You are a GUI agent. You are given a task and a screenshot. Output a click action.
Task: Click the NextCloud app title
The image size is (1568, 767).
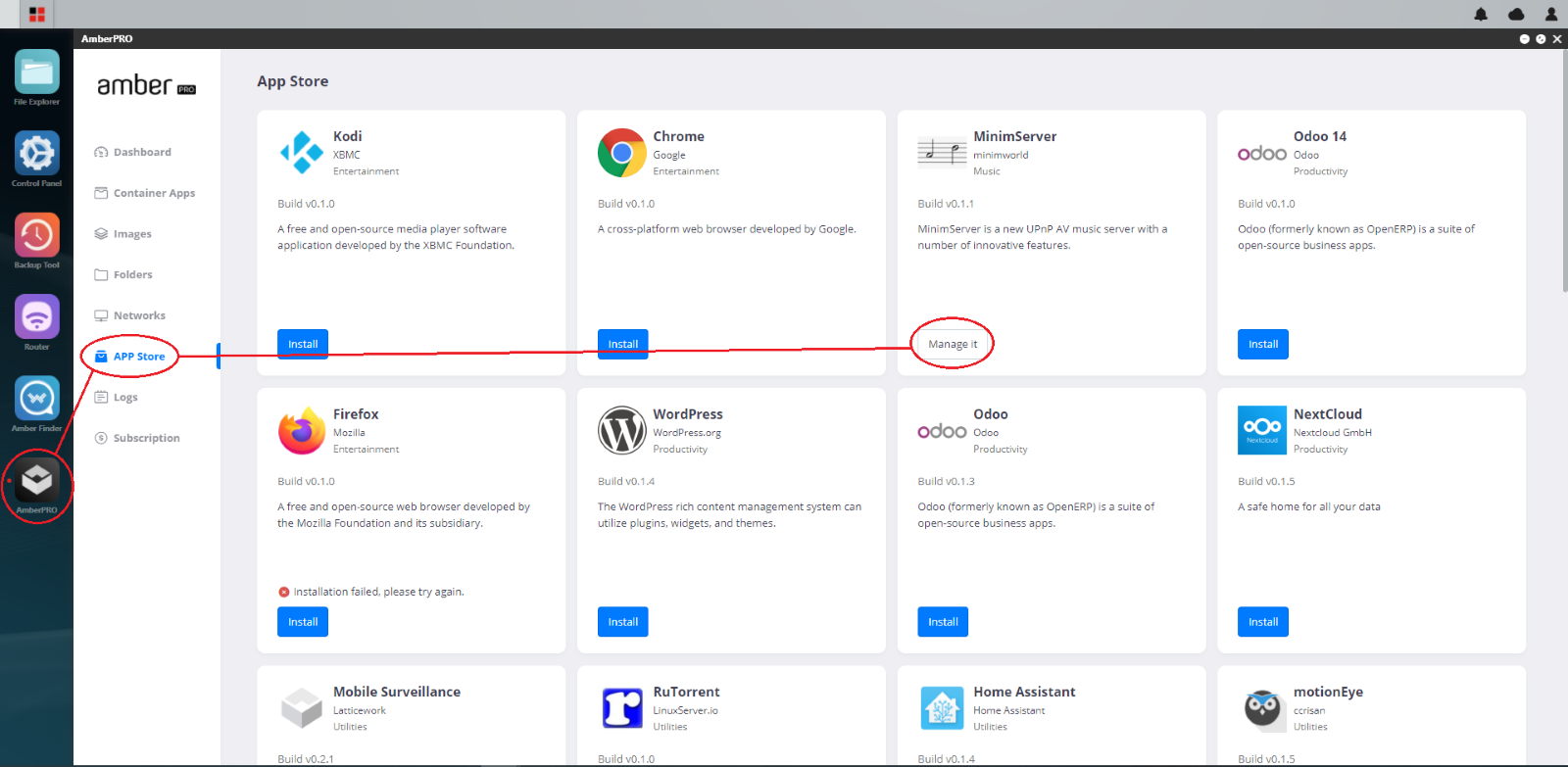pyautogui.click(x=1327, y=414)
